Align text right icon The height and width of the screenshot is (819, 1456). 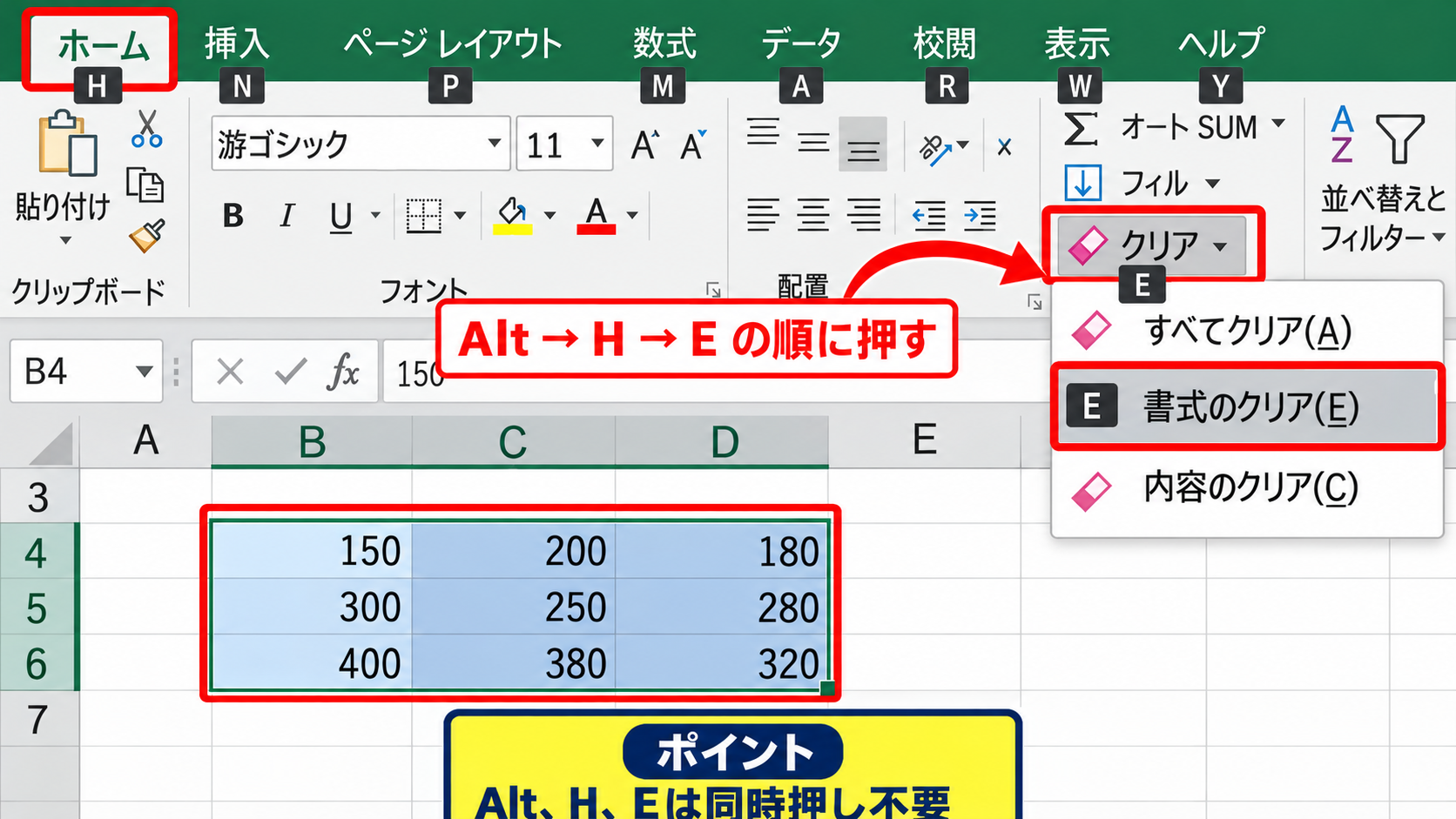864,215
